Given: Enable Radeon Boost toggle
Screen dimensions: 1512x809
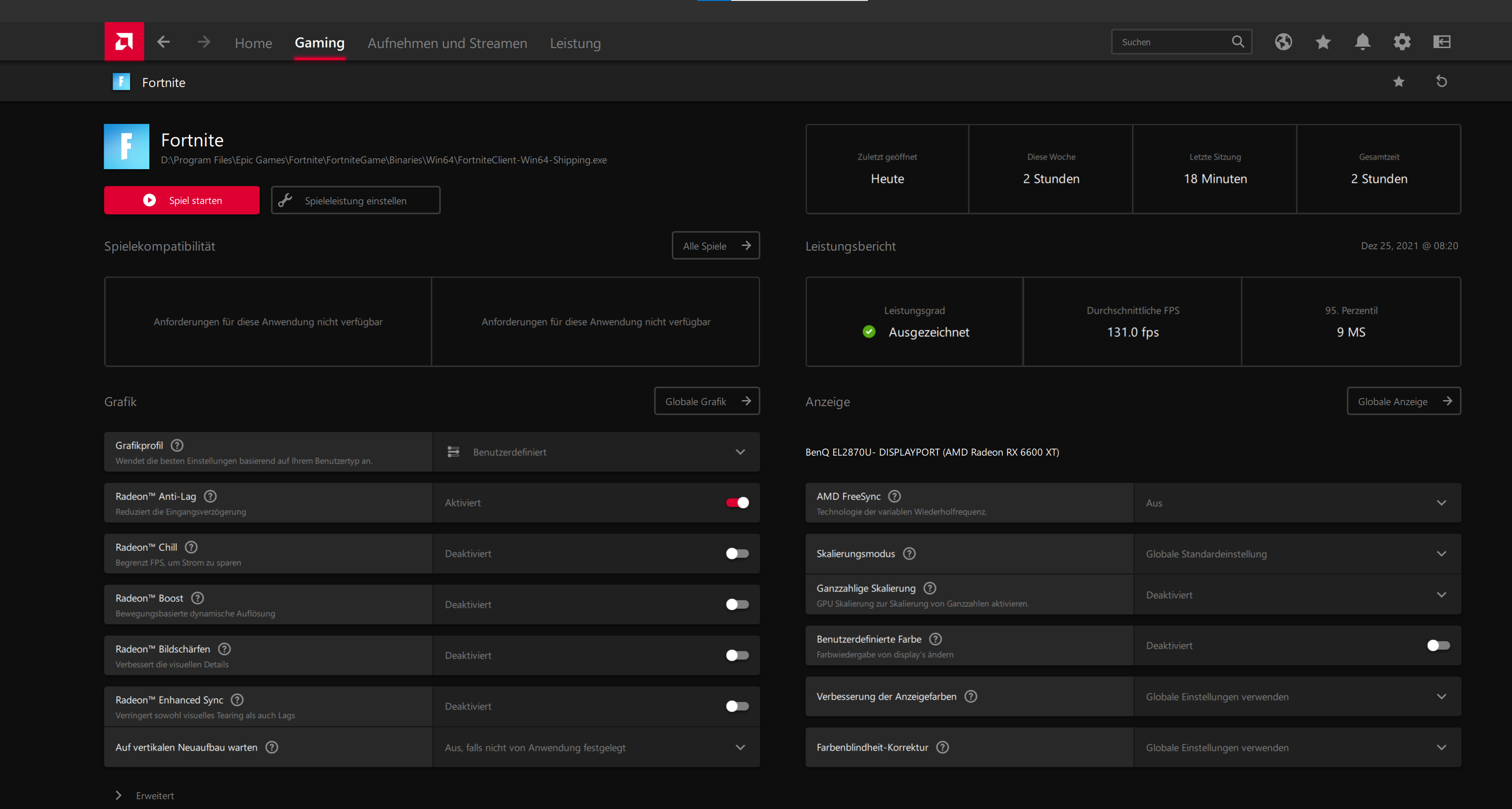Looking at the screenshot, I should [737, 604].
